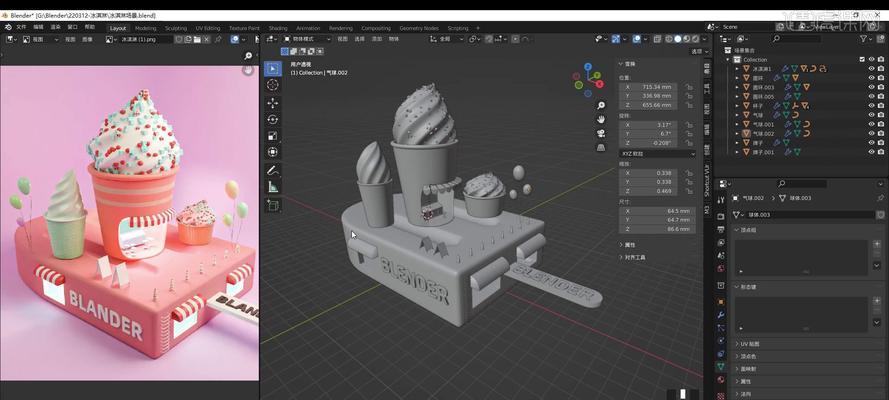Activate the Scale tool in the viewport toolbar

(273, 136)
